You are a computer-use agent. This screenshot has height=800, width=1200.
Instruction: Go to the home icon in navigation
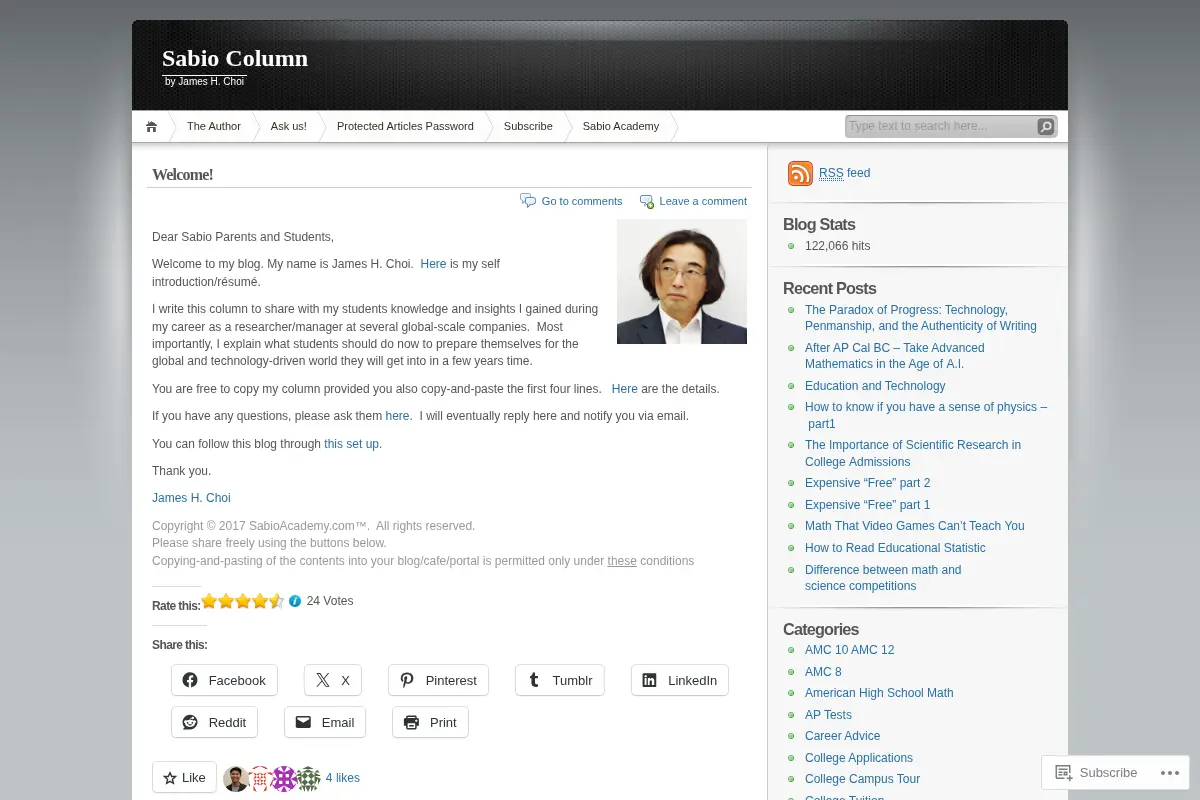pyautogui.click(x=151, y=126)
